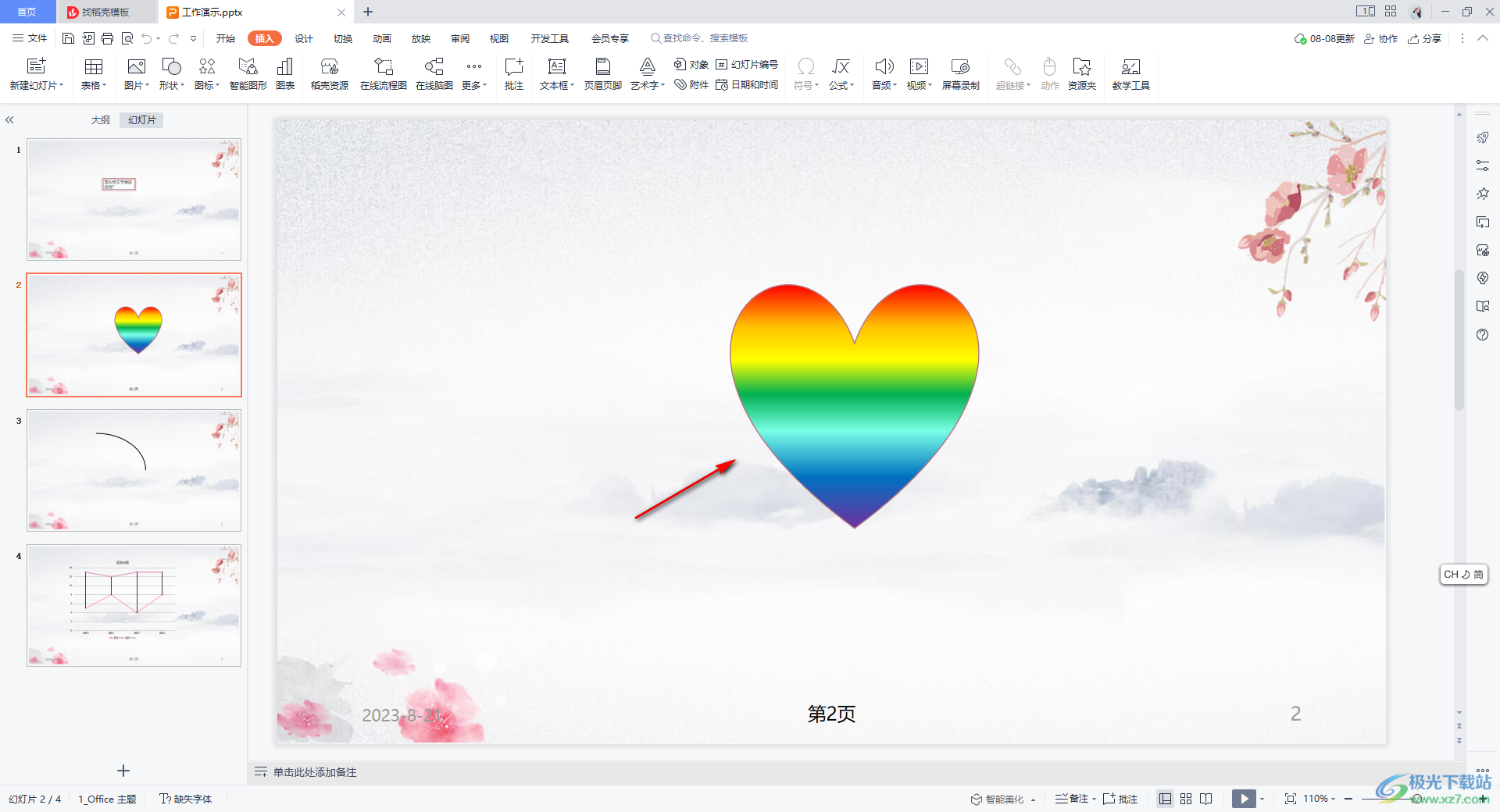Open the 110% zoom level dropdown
Image resolution: width=1500 pixels, height=812 pixels.
coord(1319,799)
